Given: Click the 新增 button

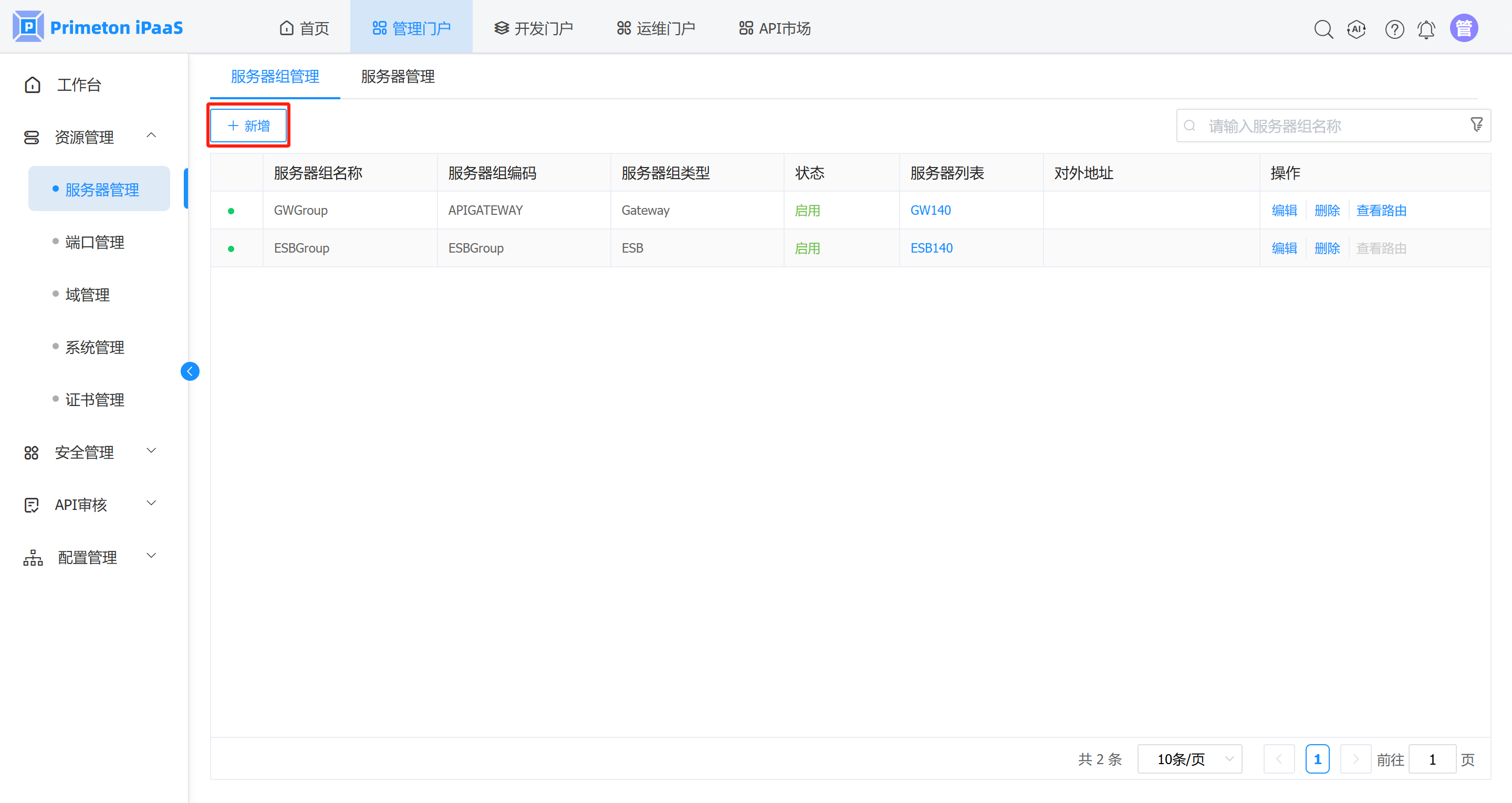Looking at the screenshot, I should pyautogui.click(x=248, y=125).
